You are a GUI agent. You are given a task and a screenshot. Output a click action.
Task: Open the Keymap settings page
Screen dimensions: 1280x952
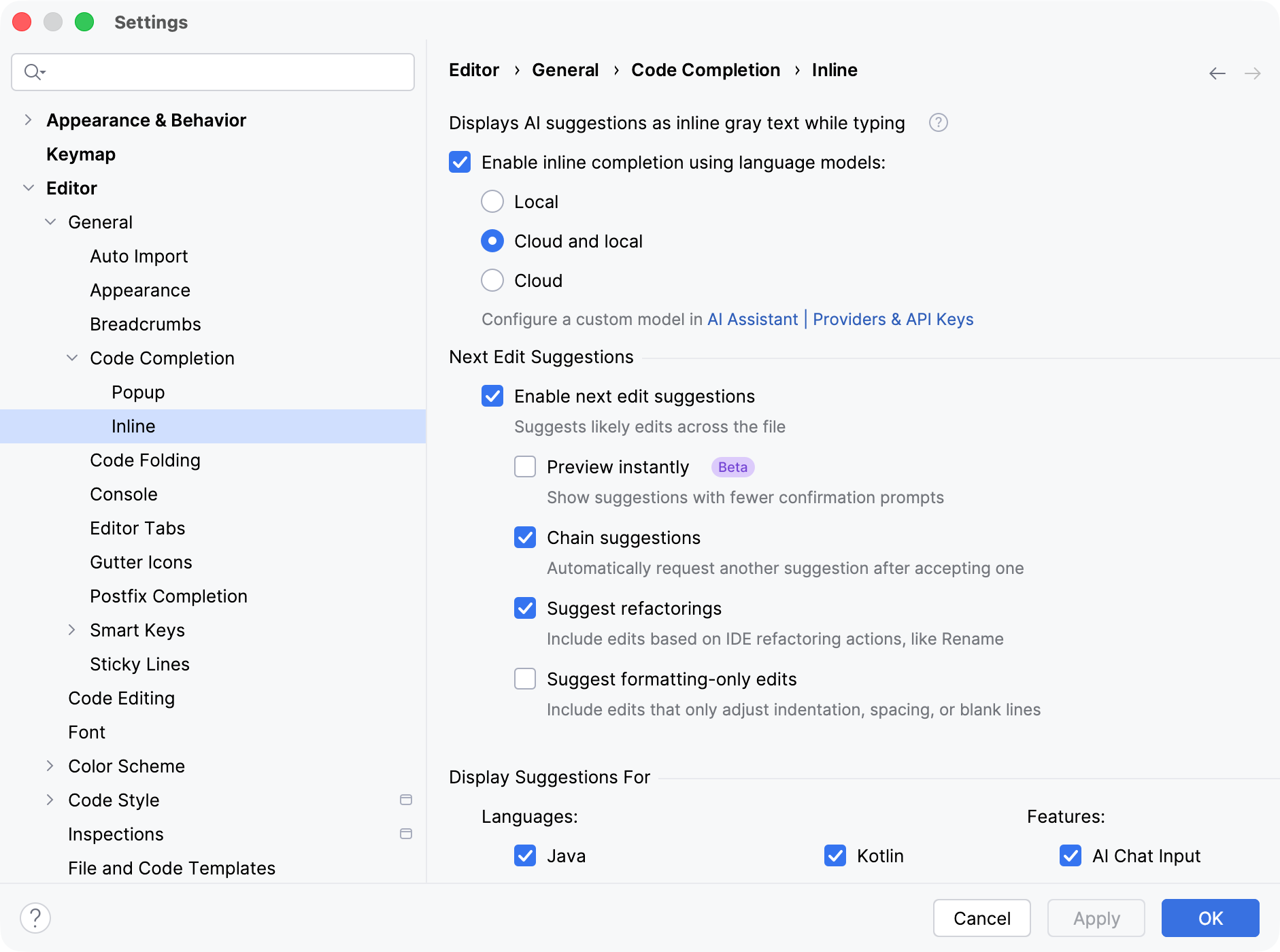pos(81,154)
